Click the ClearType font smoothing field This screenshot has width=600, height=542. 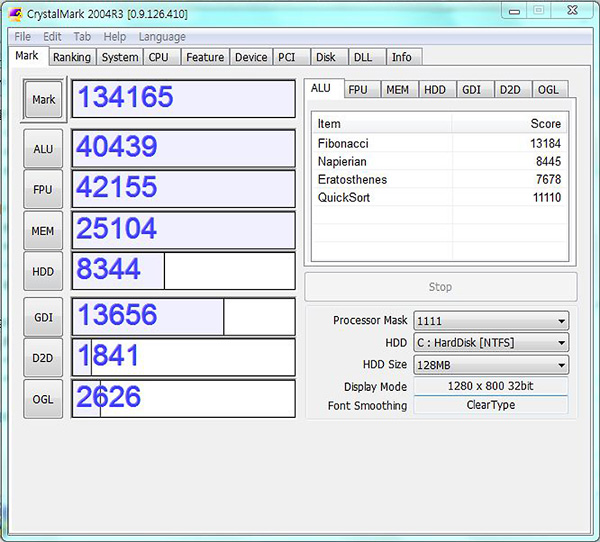click(491, 405)
